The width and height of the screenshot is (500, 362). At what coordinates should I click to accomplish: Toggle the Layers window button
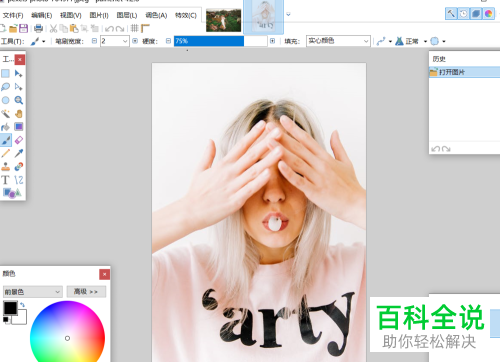click(x=476, y=14)
